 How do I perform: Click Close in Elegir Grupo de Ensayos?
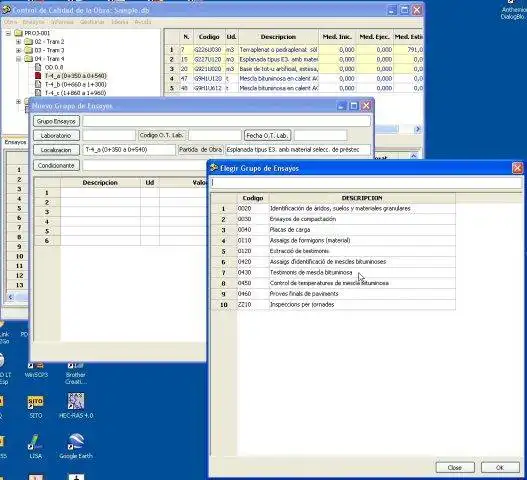point(455,467)
